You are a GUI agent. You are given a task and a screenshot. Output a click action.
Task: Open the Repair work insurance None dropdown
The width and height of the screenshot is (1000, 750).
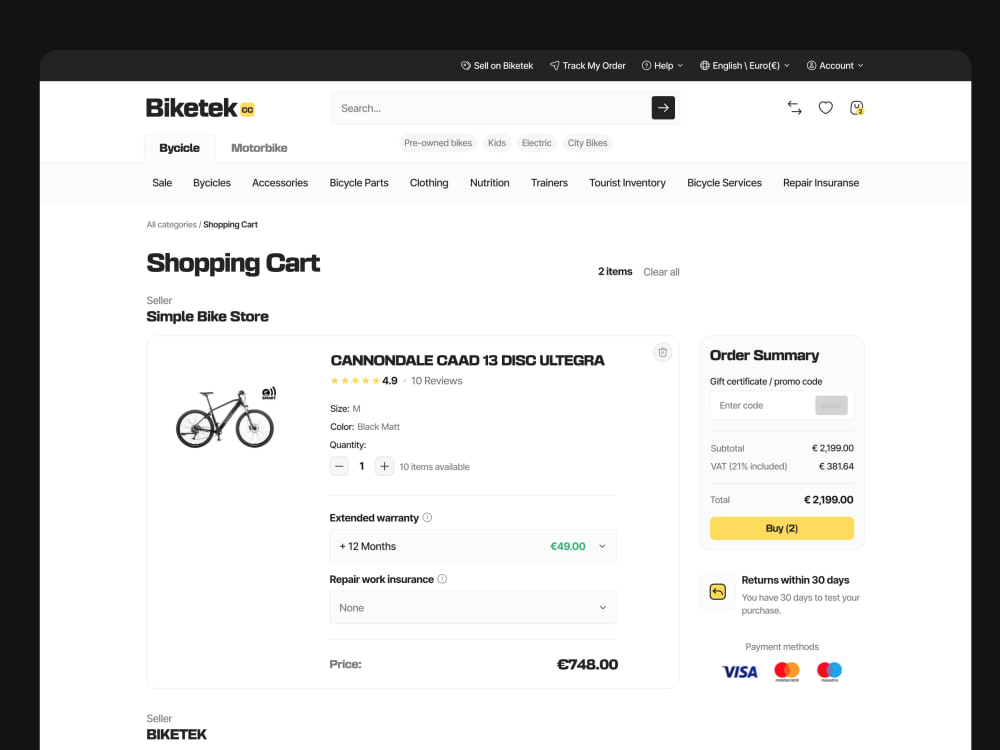pyautogui.click(x=473, y=607)
